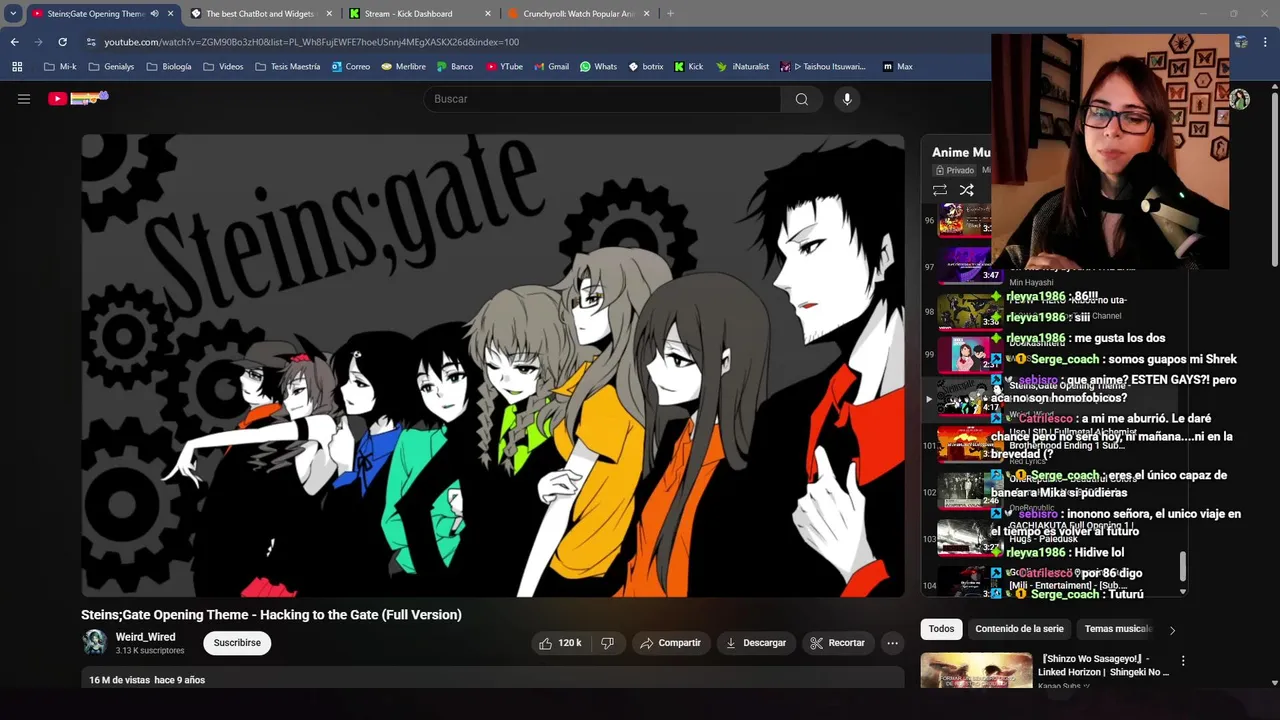The width and height of the screenshot is (1280, 720).
Task: Click the '16 M de vistas' description text
Action: (x=119, y=680)
